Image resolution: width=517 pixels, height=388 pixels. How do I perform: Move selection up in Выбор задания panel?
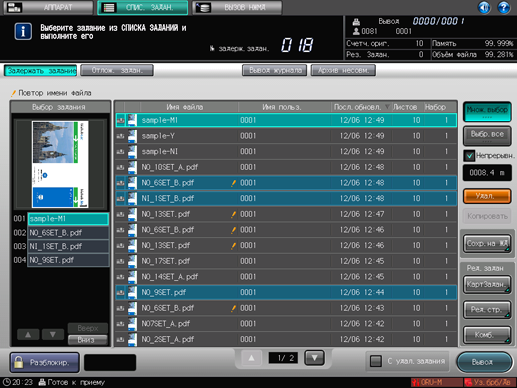click(x=28, y=334)
